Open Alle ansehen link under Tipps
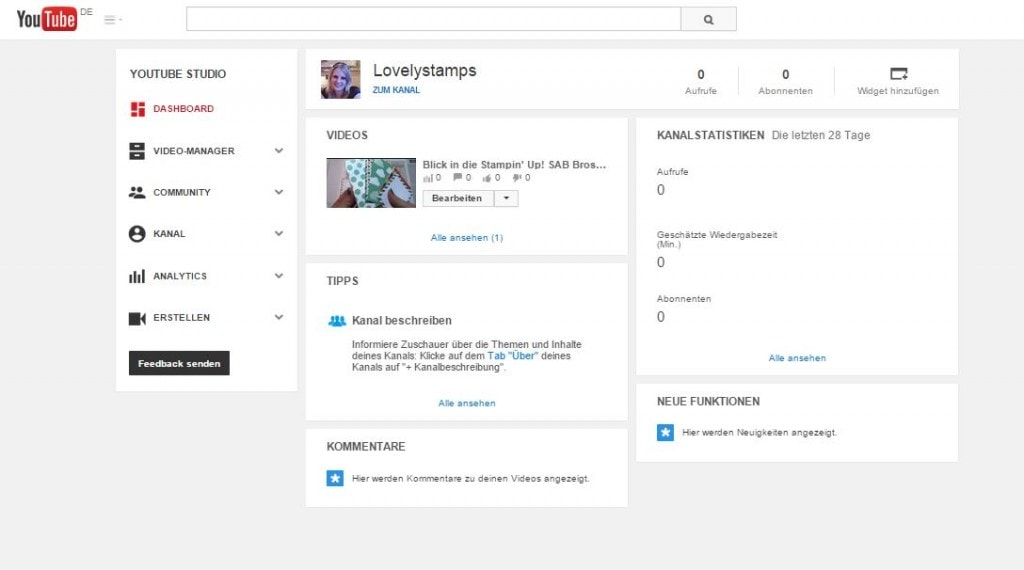1024x570 pixels. 467,404
